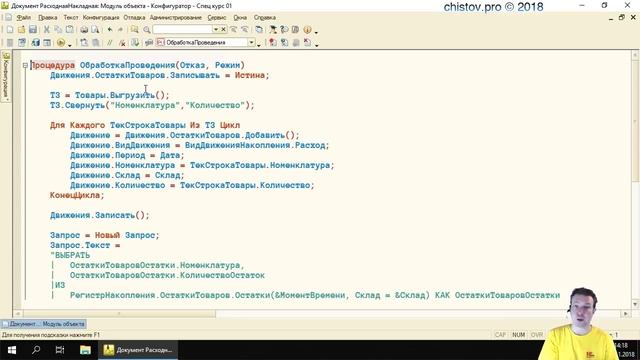Click the editor's vertical scrollbar thumb
Viewport: 640px width, 360px height.
coord(635,120)
